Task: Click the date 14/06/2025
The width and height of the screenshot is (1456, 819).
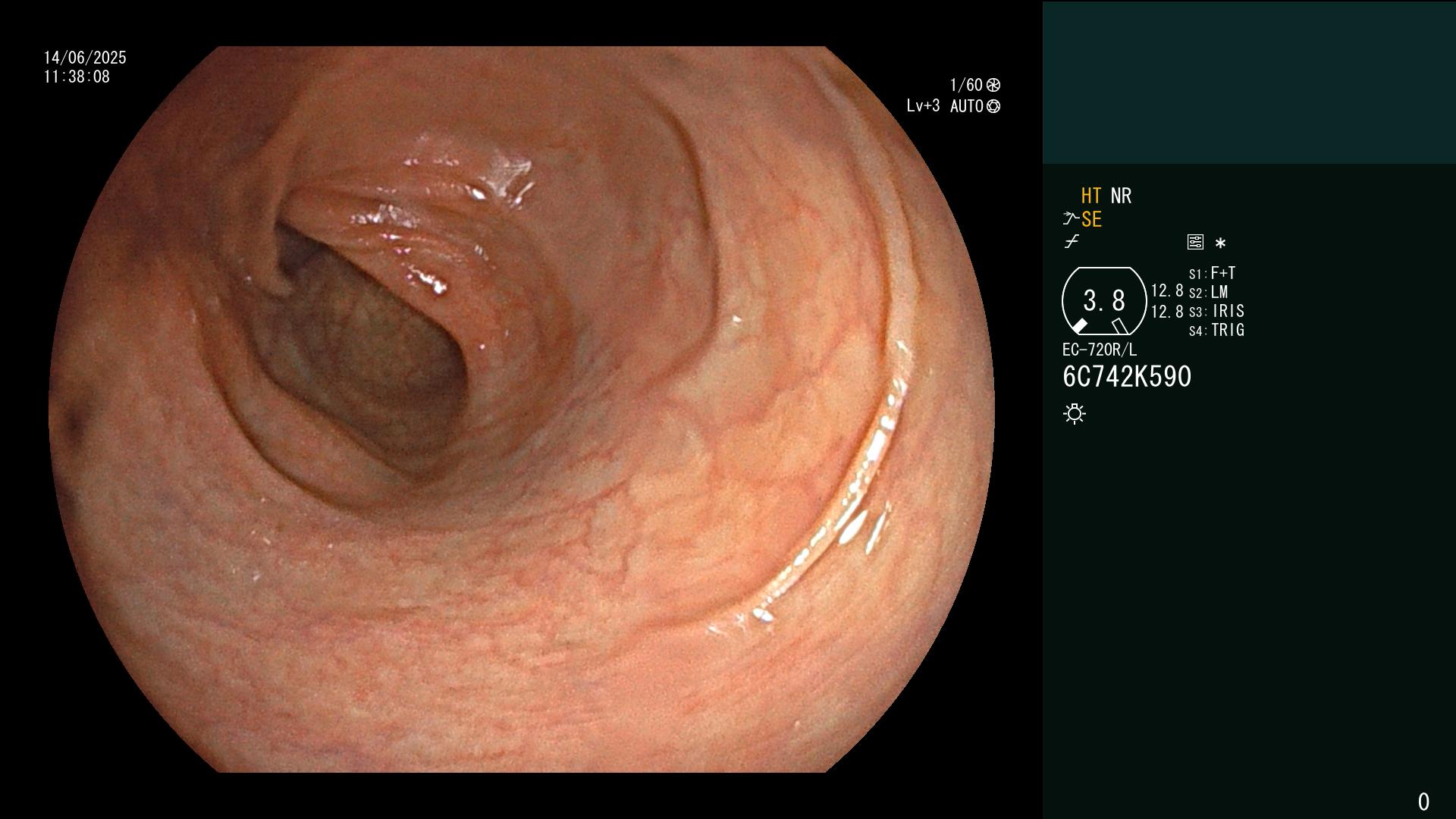Action: pyautogui.click(x=85, y=58)
